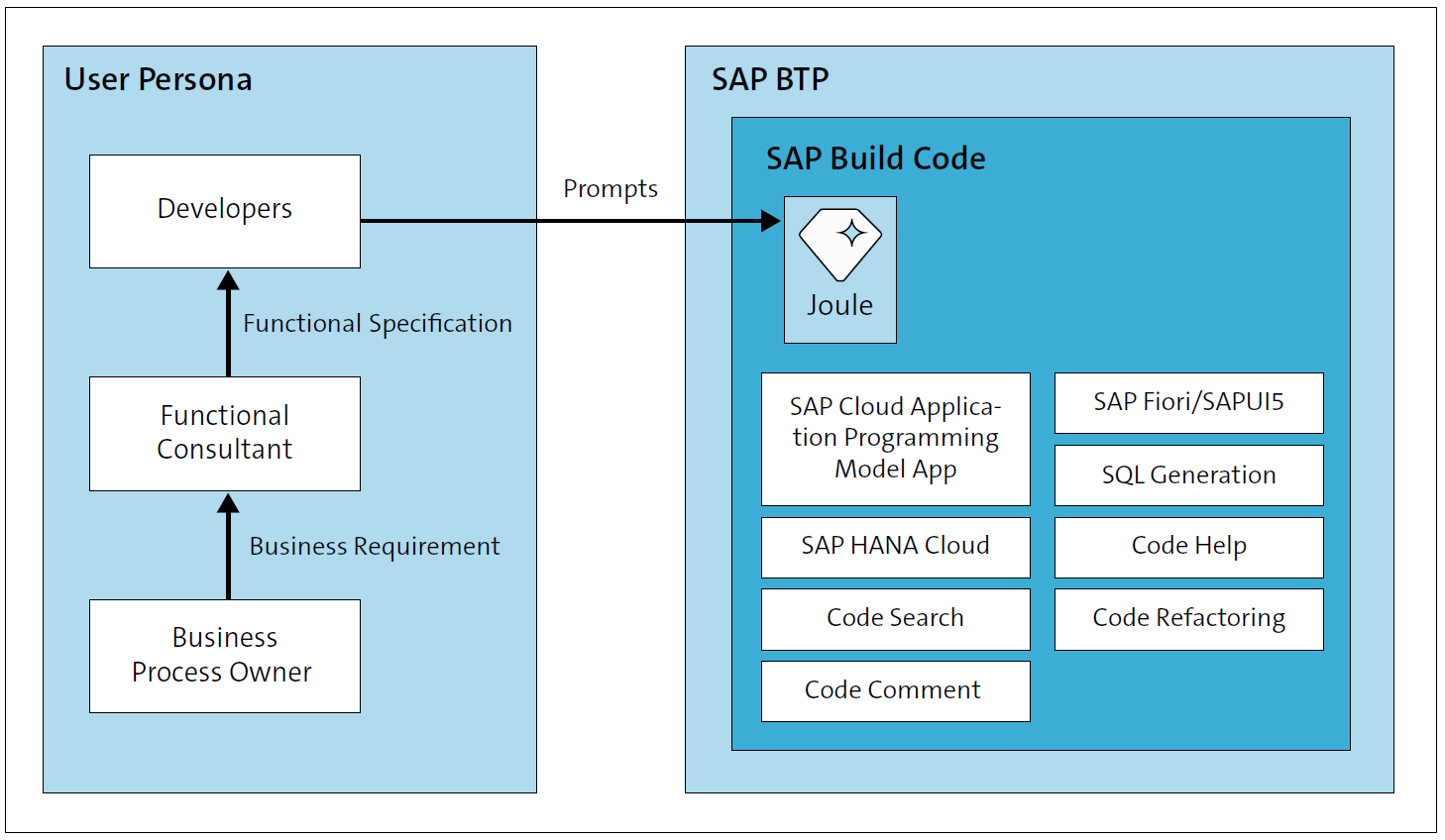Open SAP Cloud Application Programming Model App
This screenshot has height=840, width=1445.
pyautogui.click(x=895, y=439)
